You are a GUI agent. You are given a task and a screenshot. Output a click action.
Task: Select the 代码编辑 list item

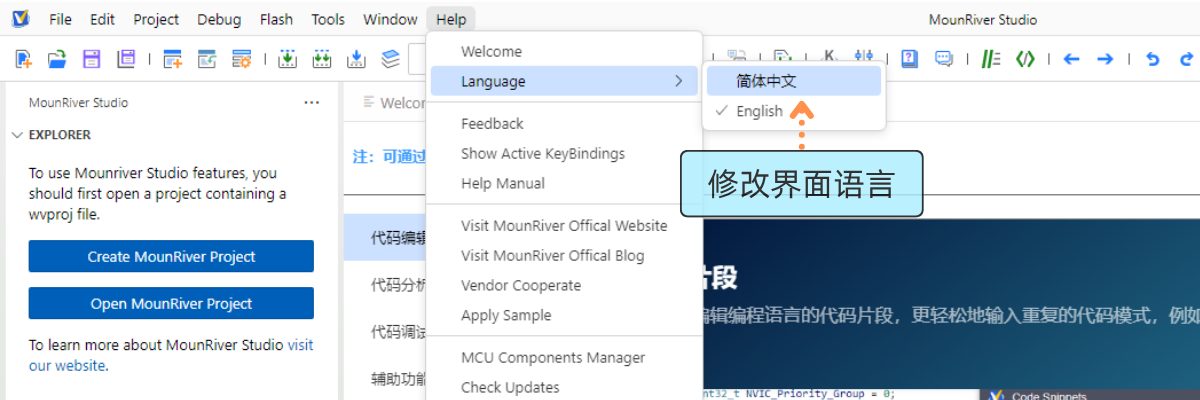click(386, 237)
